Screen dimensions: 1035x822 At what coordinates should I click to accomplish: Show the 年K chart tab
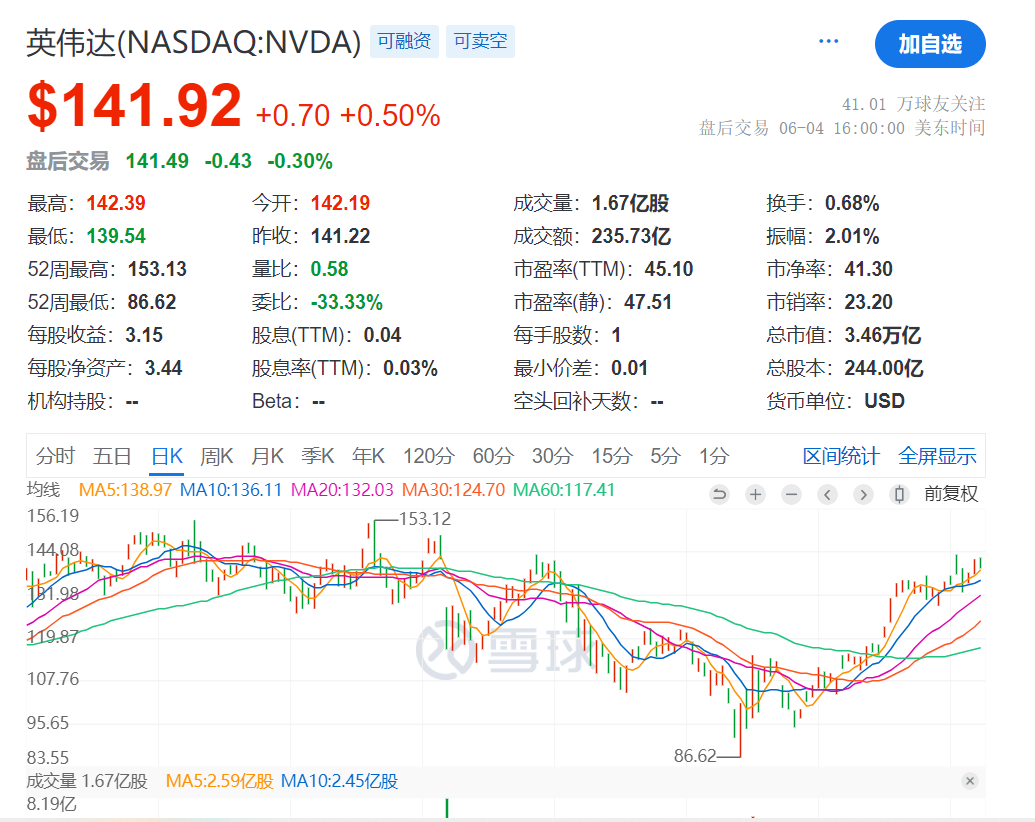(368, 456)
